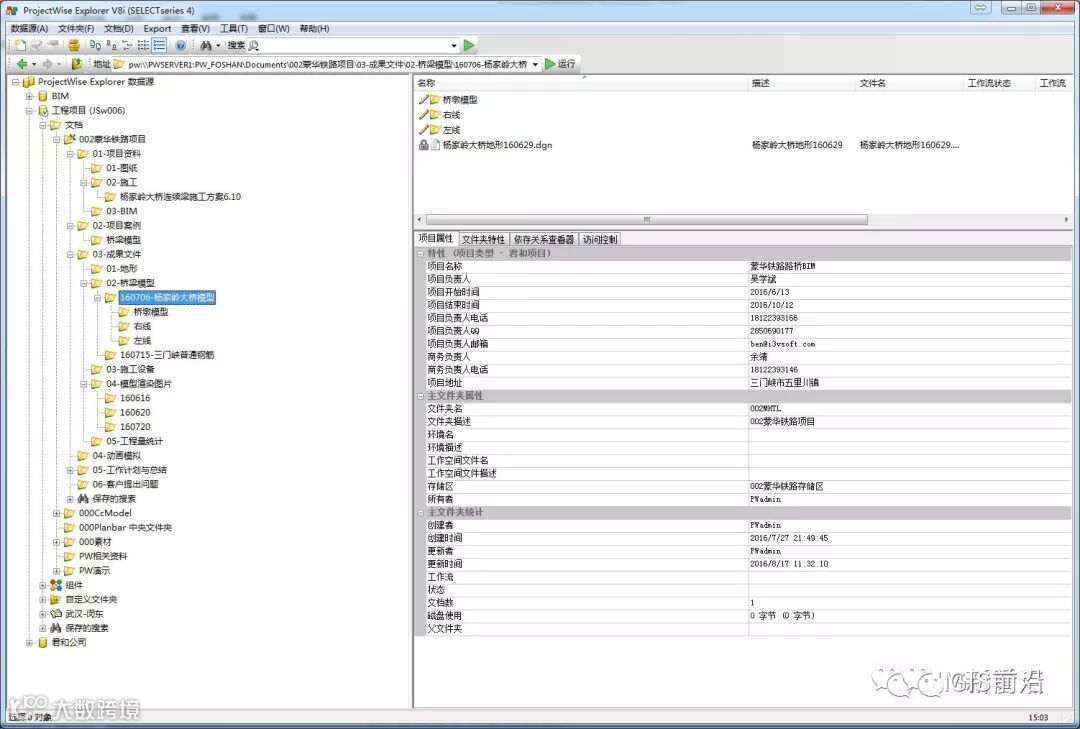Sort by 描述 column header

[801, 83]
